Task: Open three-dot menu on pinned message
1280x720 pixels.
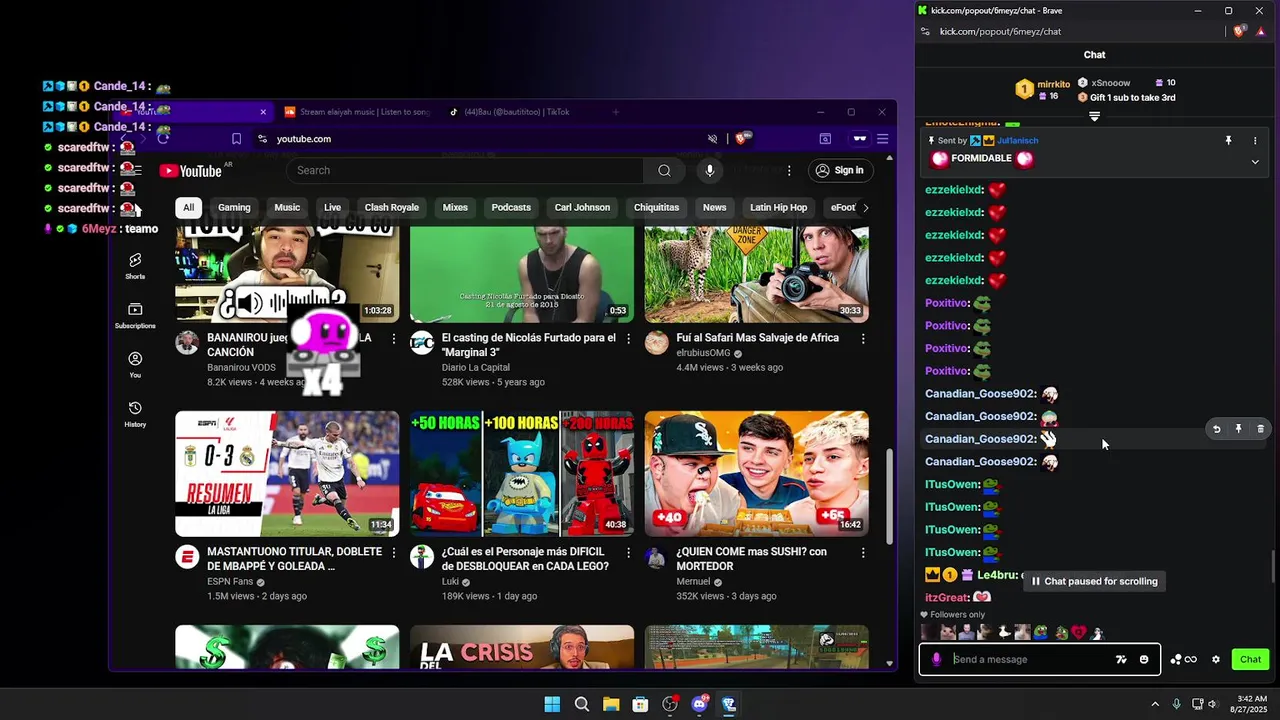Action: pos(1255,141)
